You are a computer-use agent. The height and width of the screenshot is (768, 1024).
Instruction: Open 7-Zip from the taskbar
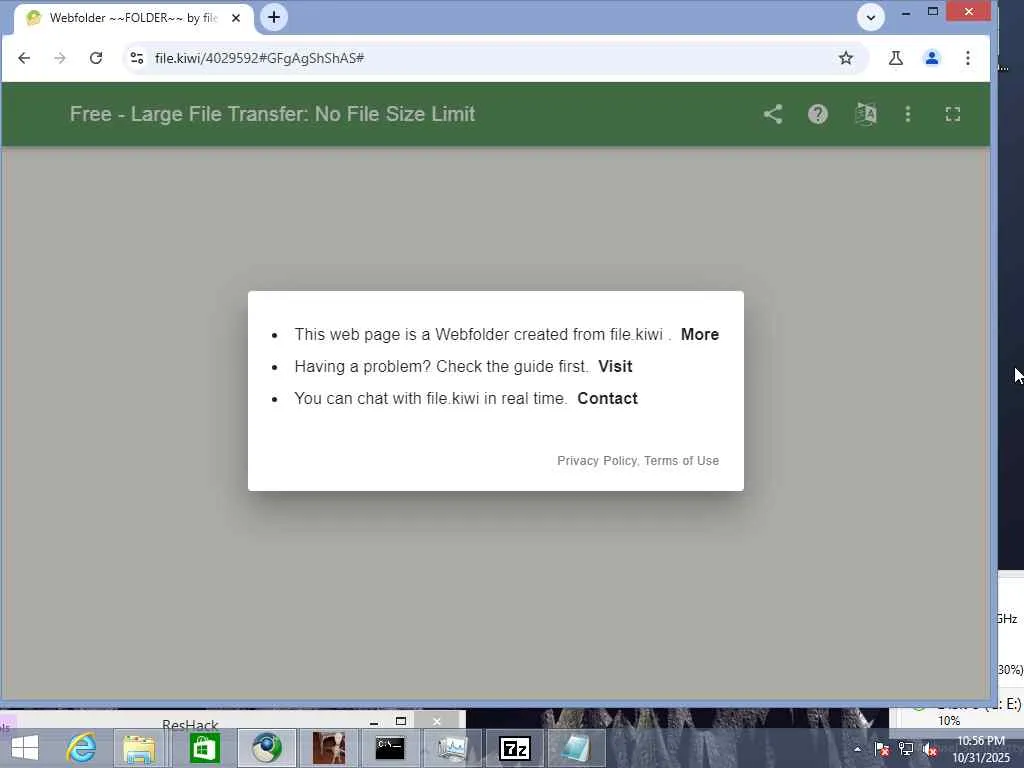tap(515, 748)
